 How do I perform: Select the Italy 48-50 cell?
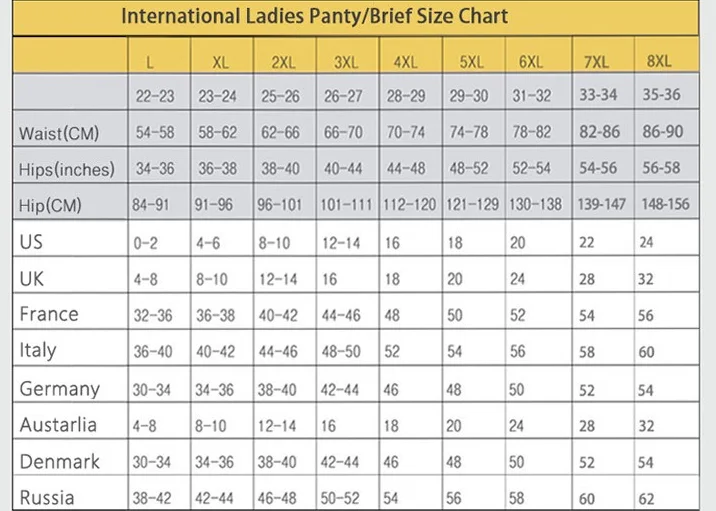pos(341,351)
